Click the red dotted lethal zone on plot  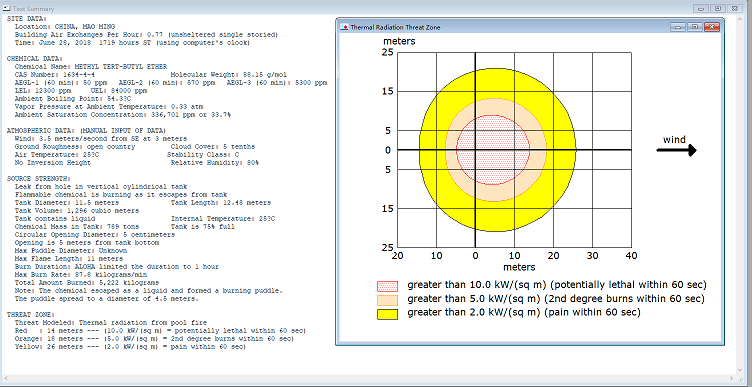coord(493,150)
